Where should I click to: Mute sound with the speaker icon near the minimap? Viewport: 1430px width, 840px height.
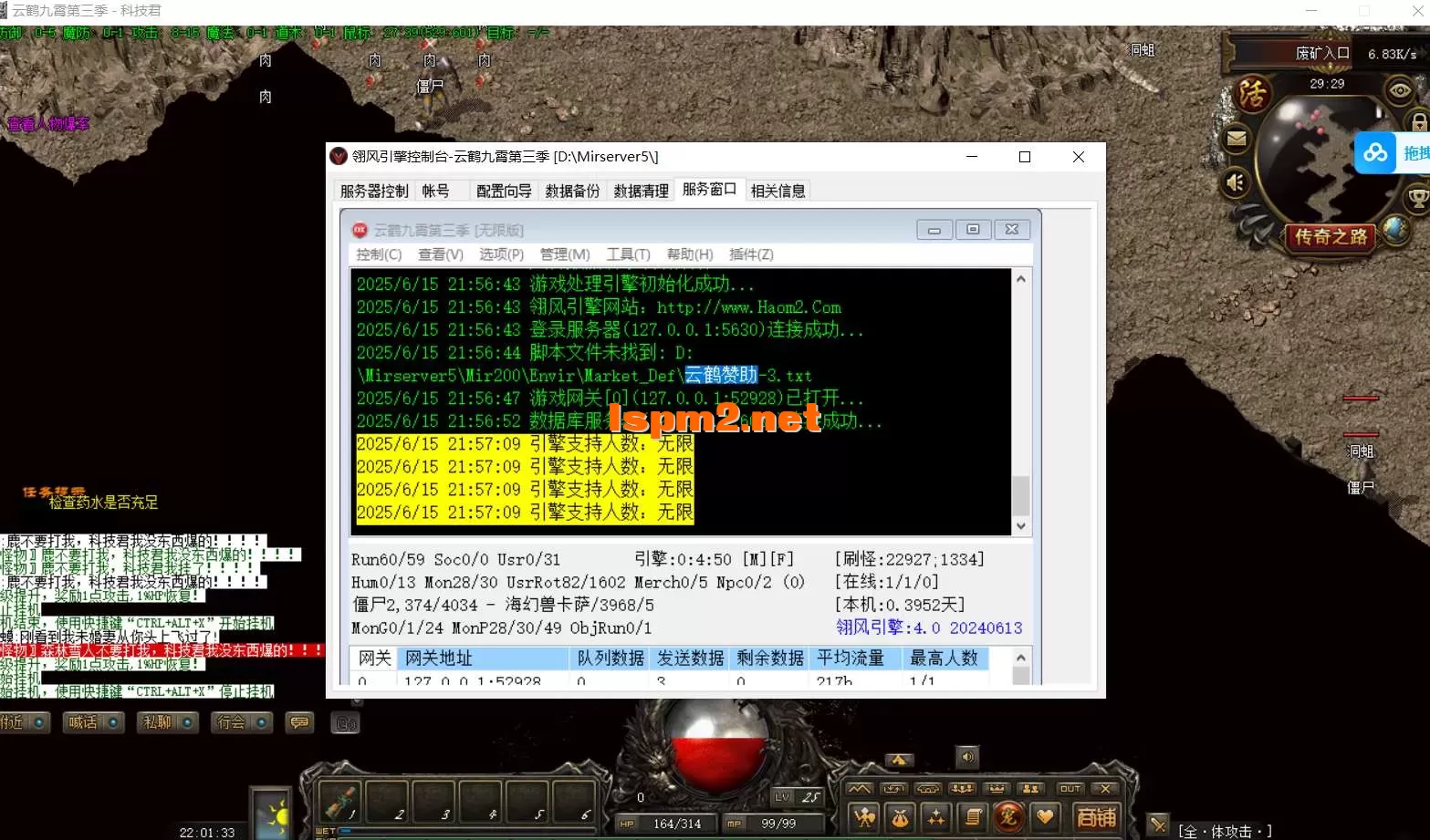pos(1235,181)
